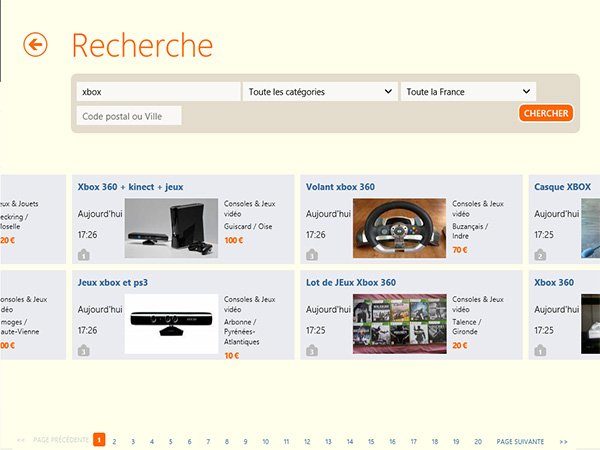Jump to last page with >> arrows

click(563, 441)
